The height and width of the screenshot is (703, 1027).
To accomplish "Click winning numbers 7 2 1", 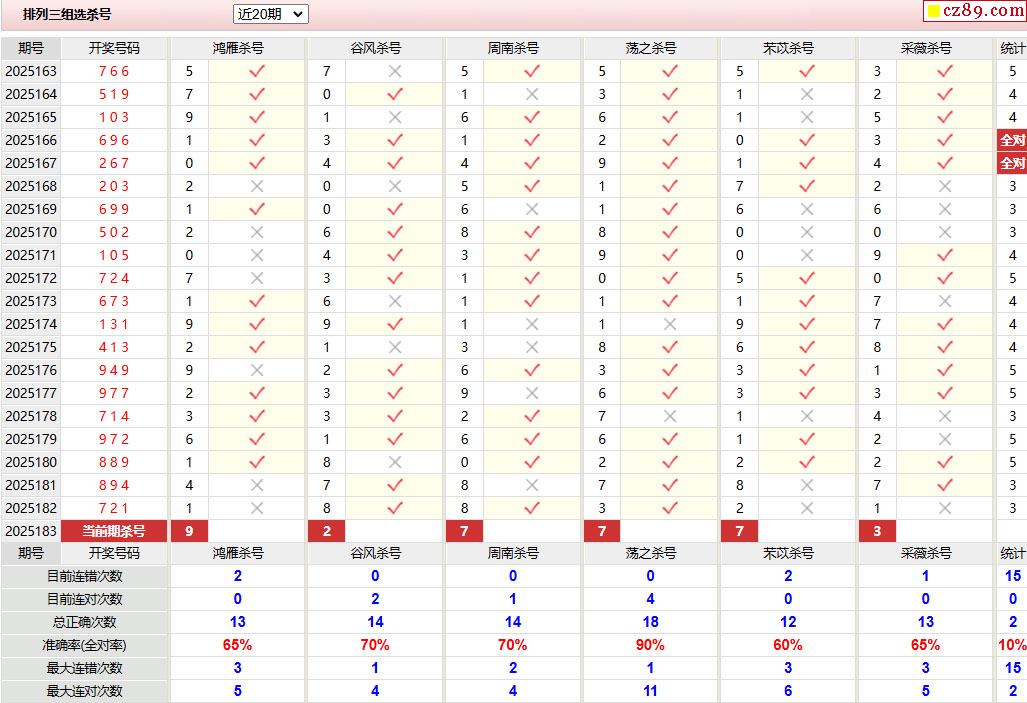I will coord(114,508).
